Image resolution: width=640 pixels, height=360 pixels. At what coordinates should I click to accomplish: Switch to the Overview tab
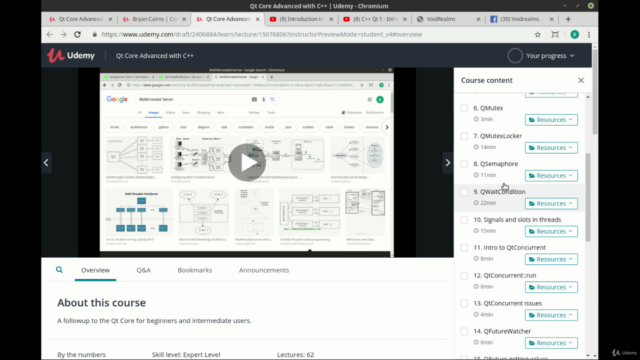pos(95,270)
